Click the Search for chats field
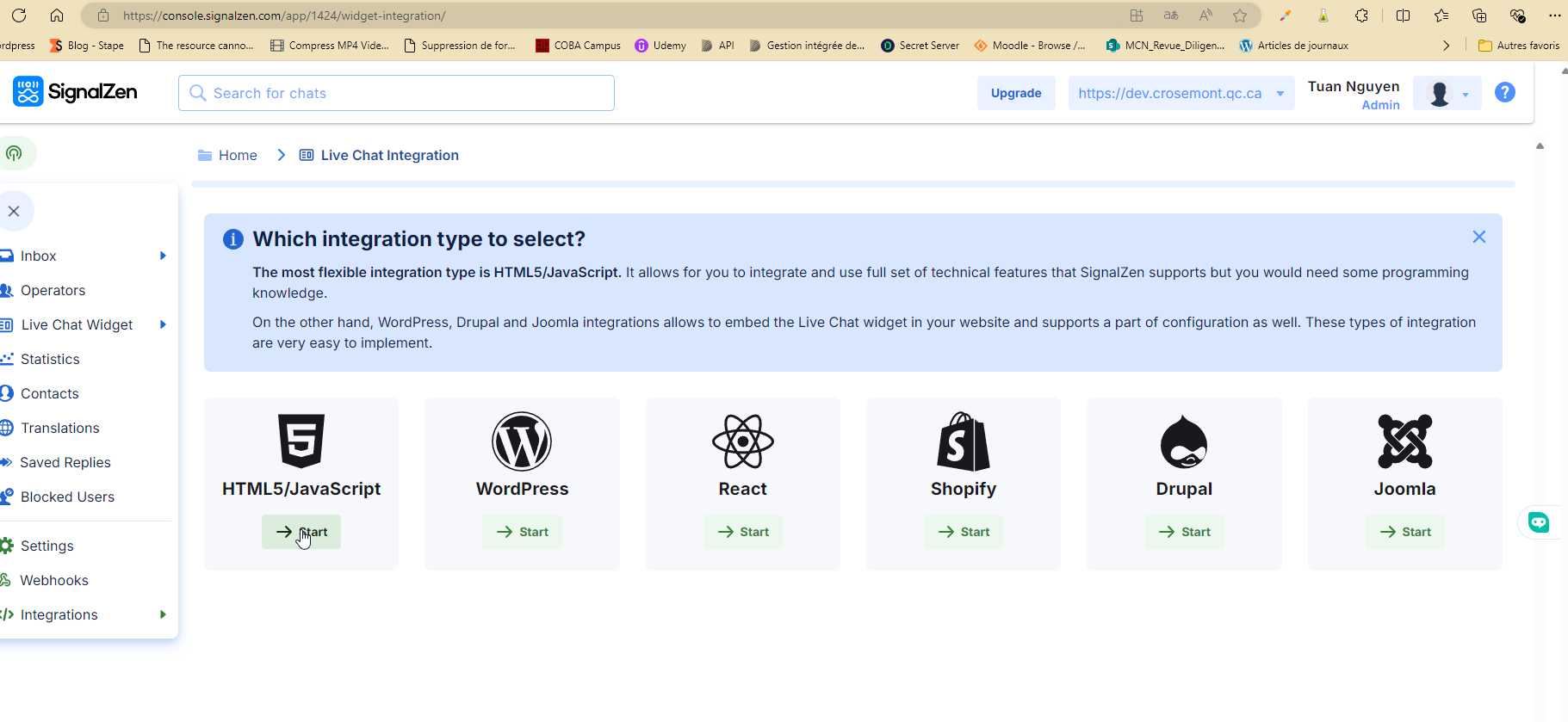Screen dimensions: 1568x722 [396, 93]
